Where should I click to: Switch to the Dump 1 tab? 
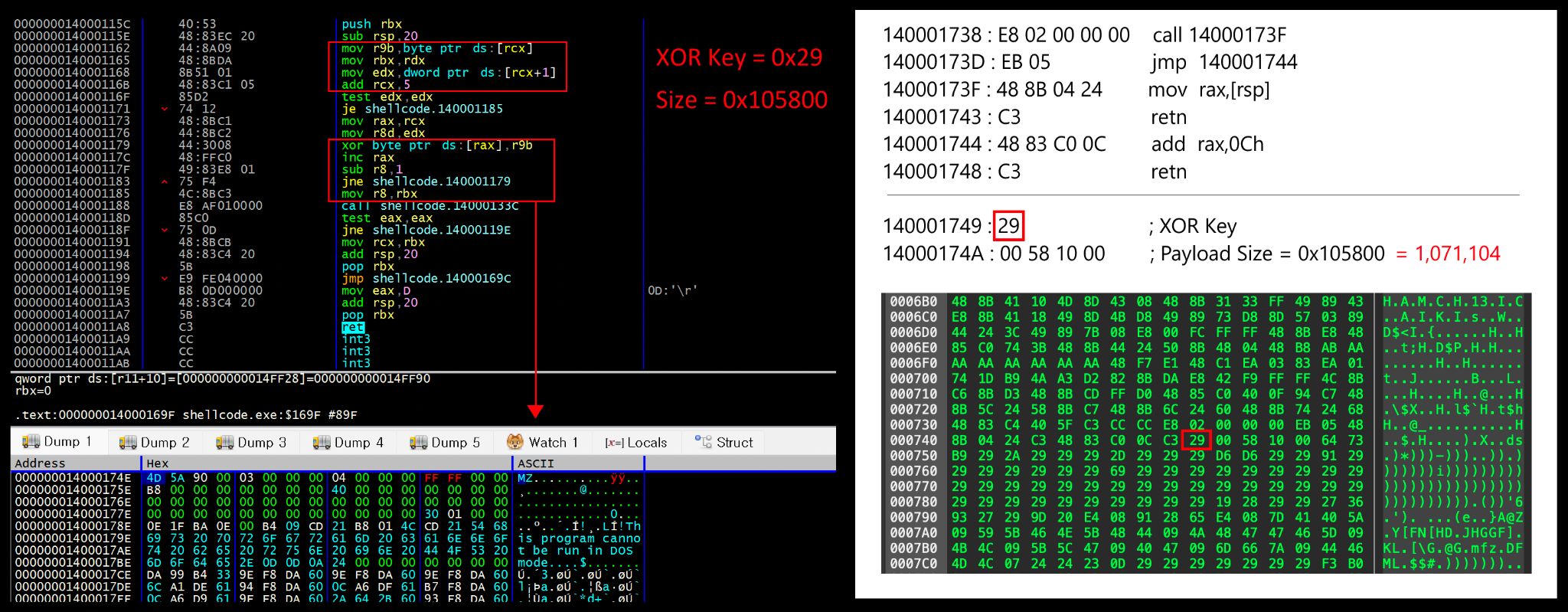[57, 442]
